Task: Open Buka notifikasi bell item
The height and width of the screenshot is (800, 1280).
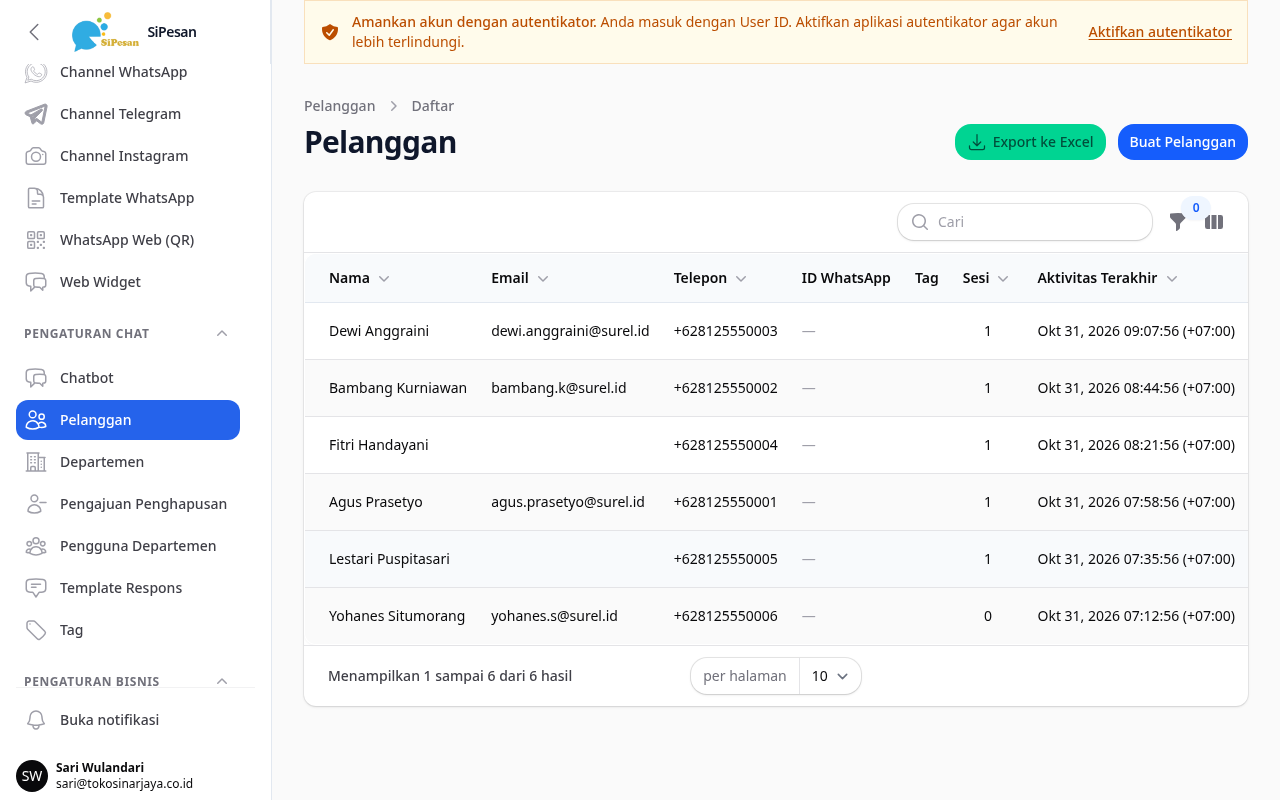Action: click(128, 720)
